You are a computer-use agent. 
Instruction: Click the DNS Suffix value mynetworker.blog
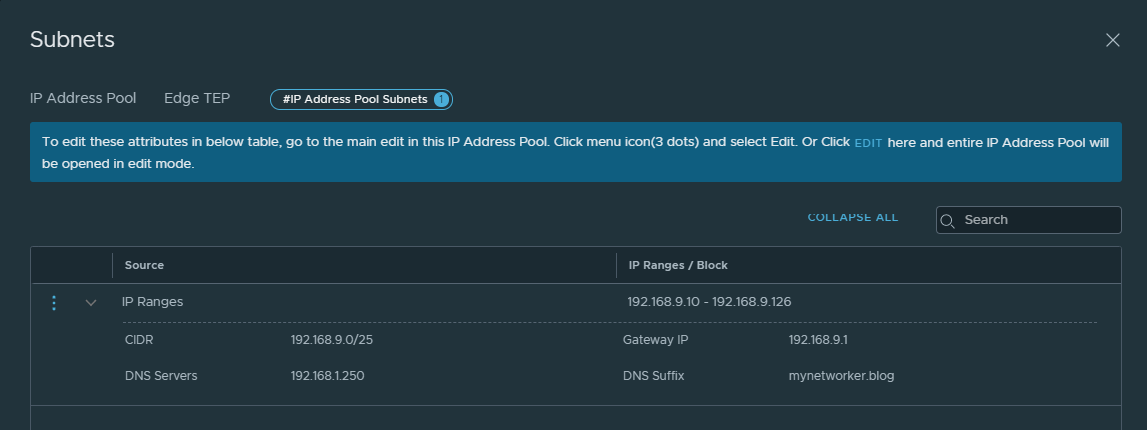click(x=841, y=376)
